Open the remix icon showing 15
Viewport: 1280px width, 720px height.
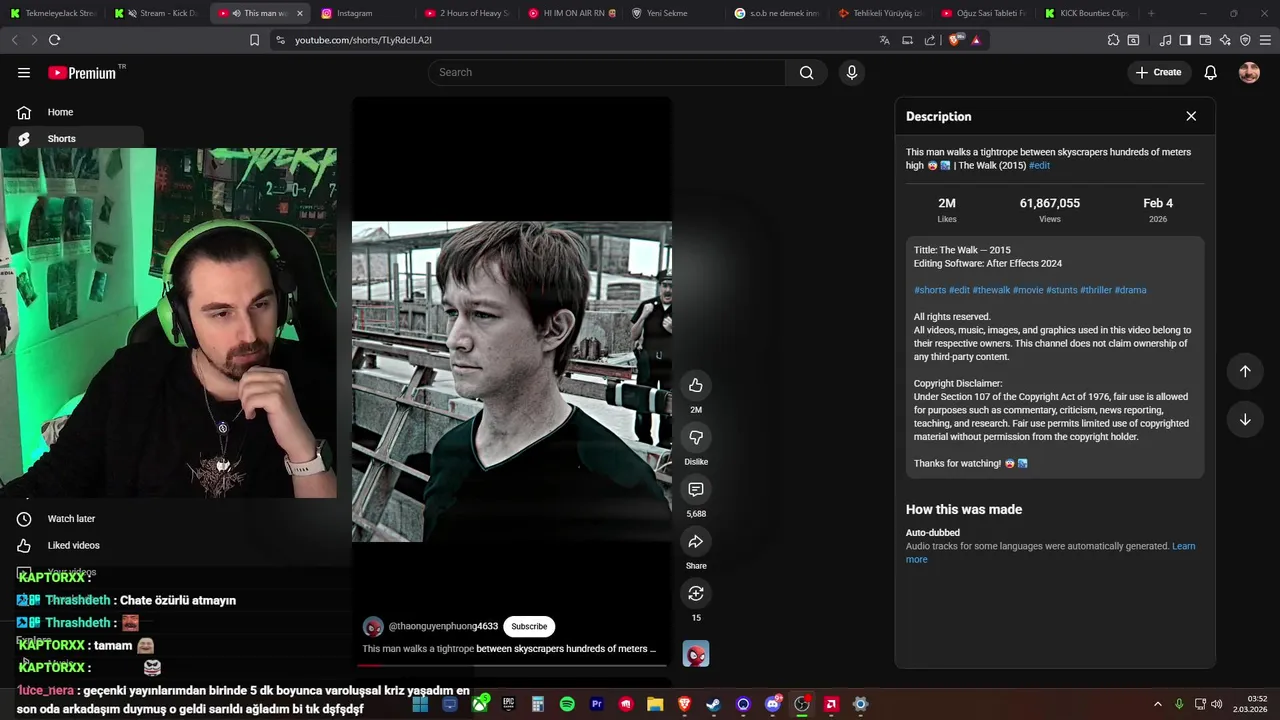click(x=696, y=593)
